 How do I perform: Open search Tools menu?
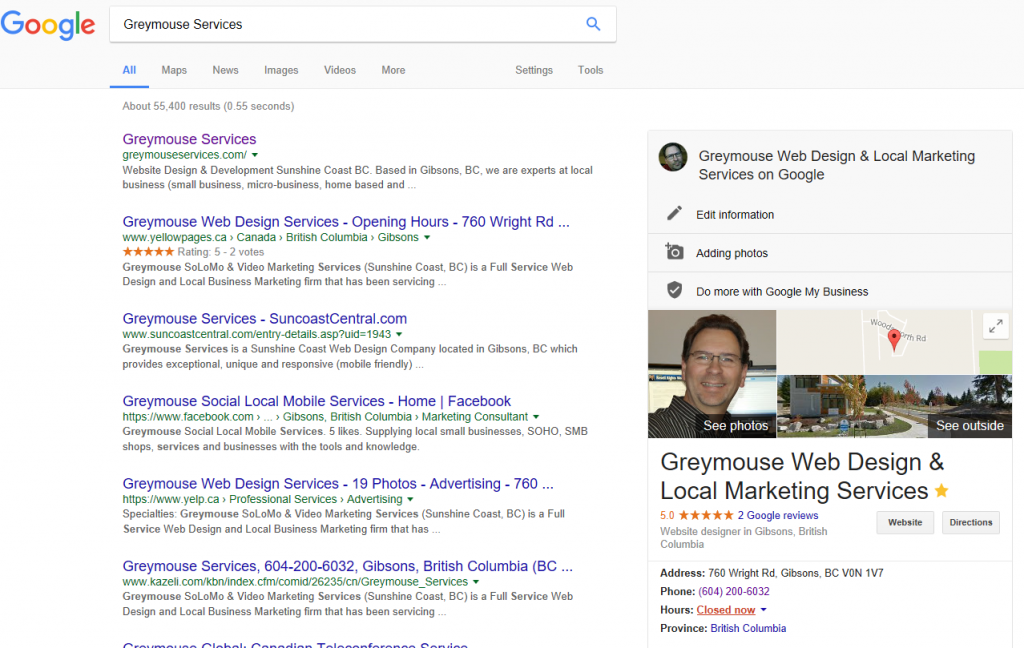tap(590, 70)
